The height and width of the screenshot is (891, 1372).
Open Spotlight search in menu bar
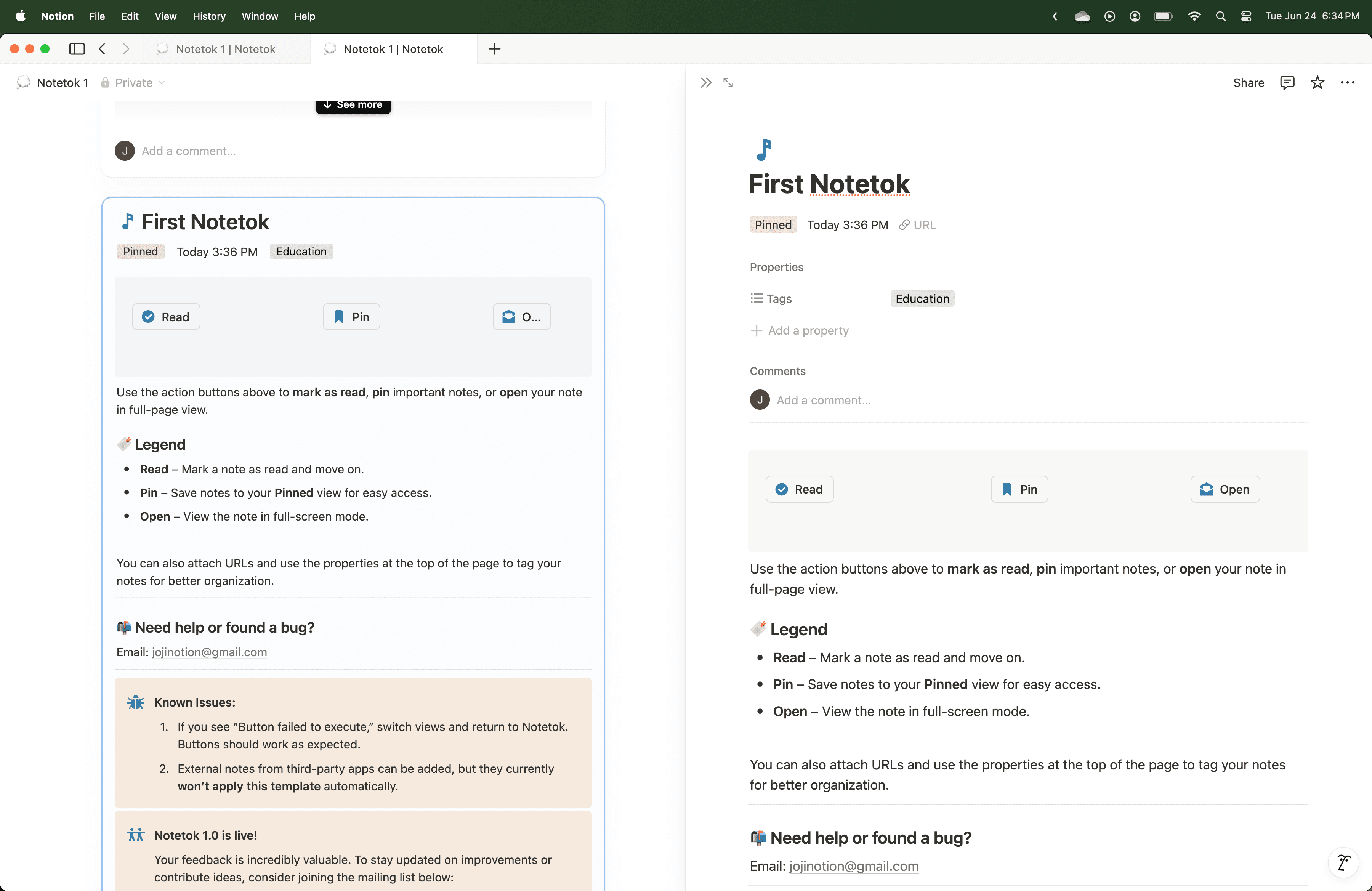pos(1220,16)
